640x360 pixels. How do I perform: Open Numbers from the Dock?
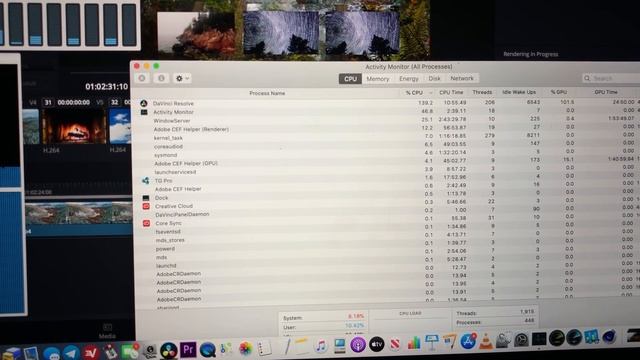pyautogui.click(x=413, y=343)
